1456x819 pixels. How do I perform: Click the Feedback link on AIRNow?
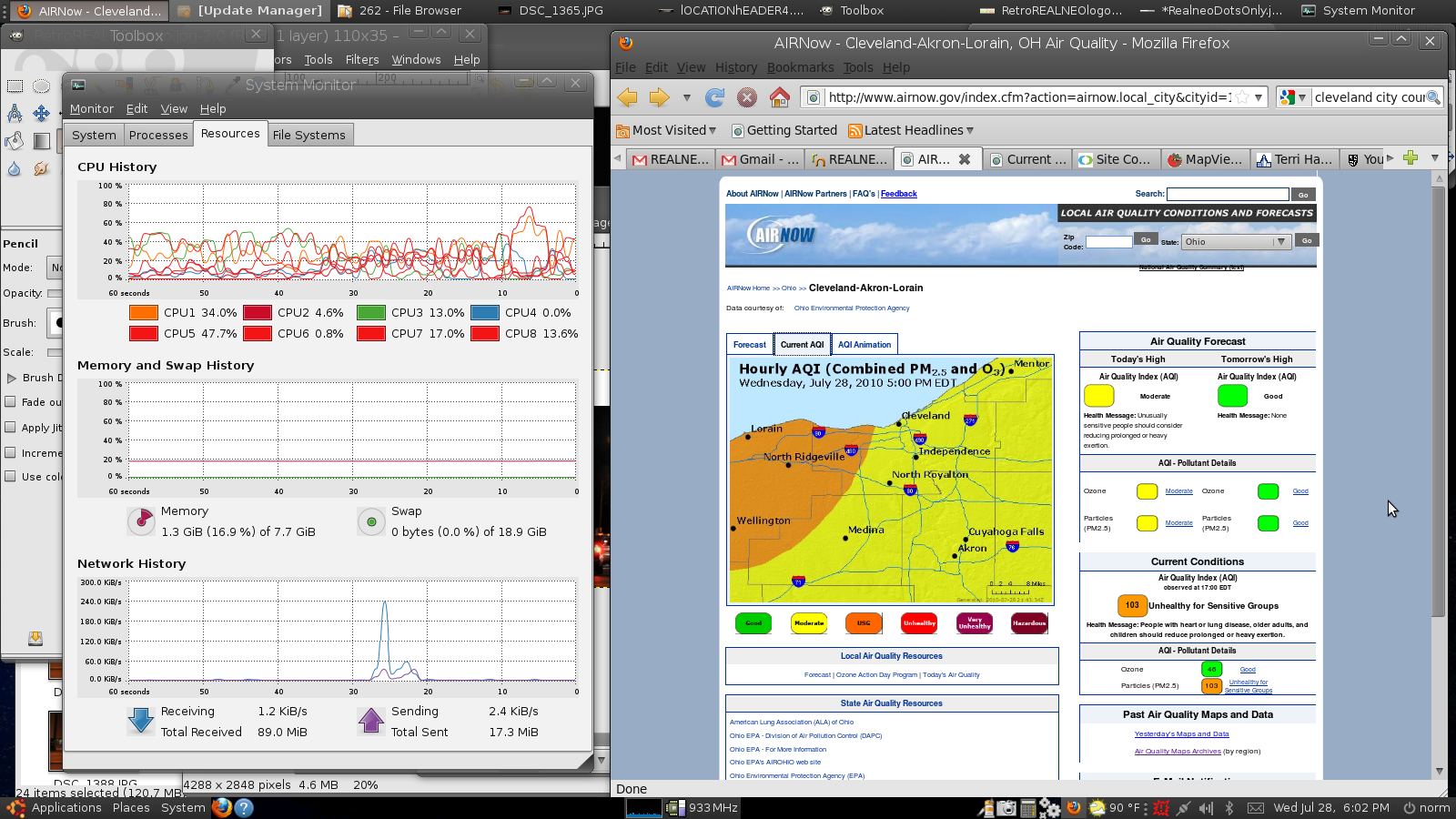899,194
